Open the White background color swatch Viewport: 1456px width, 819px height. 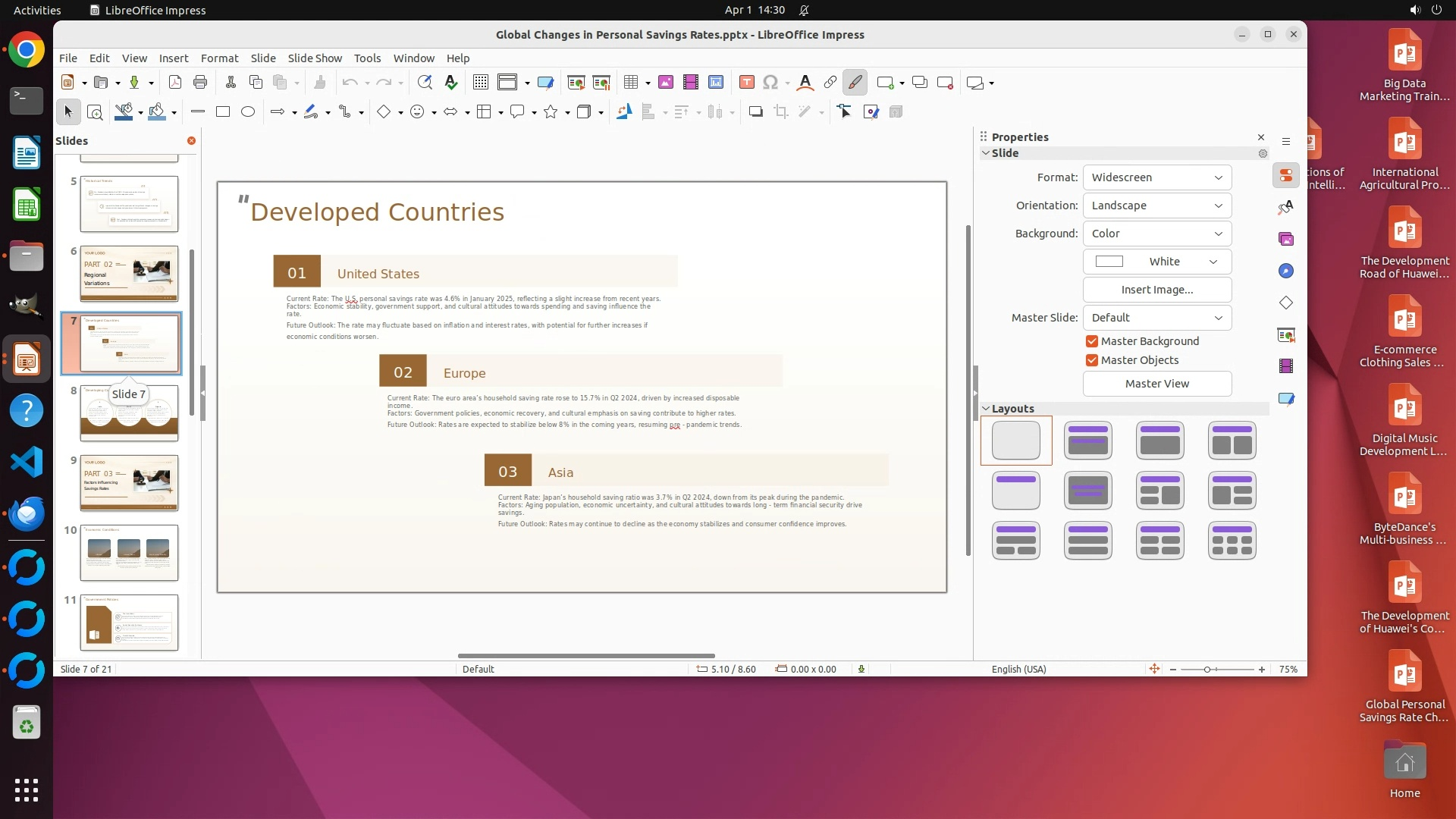pos(1156,262)
